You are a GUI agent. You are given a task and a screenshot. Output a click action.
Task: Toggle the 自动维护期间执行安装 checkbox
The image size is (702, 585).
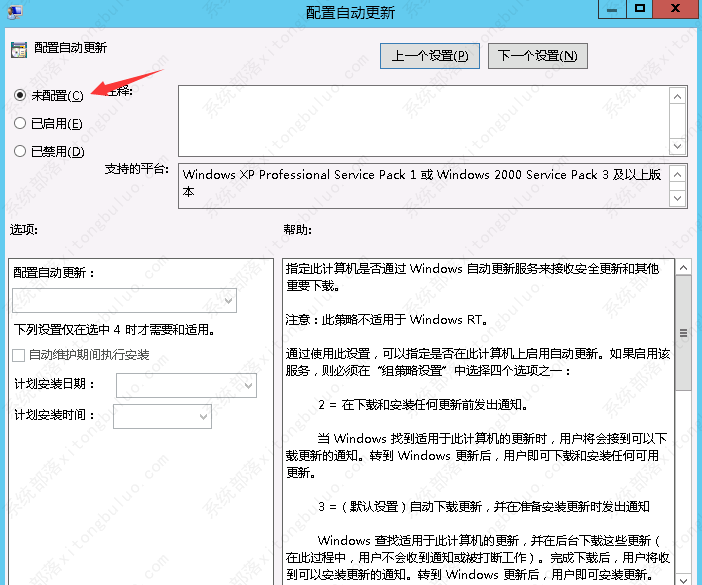click(19, 355)
